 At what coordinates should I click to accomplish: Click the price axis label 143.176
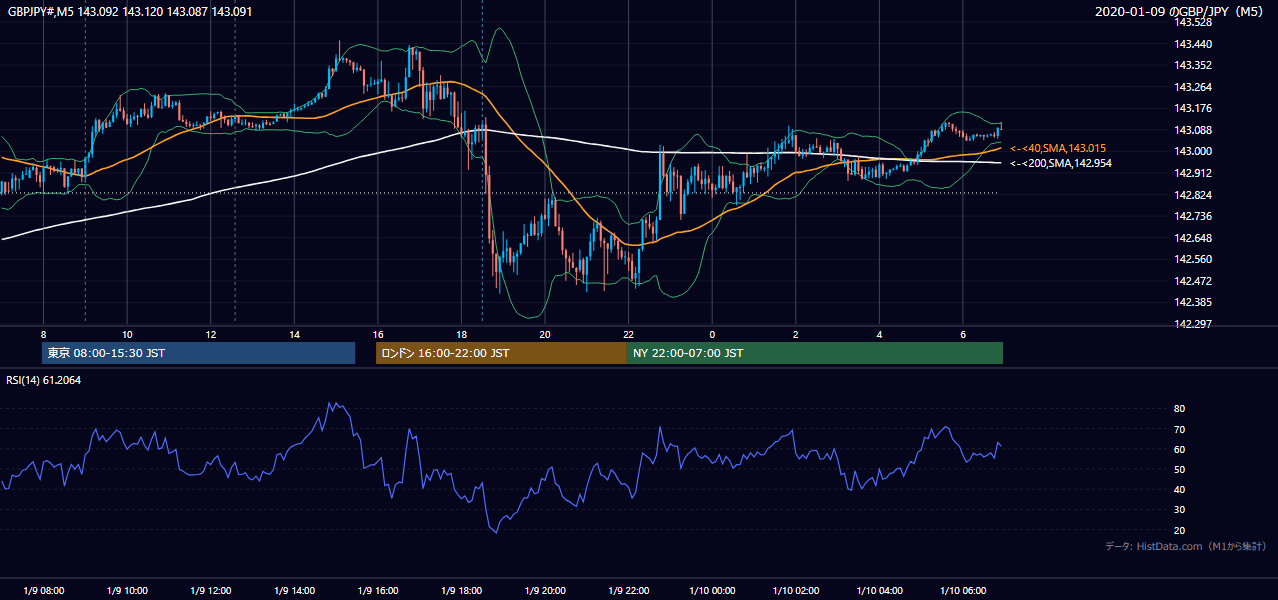tap(1193, 109)
